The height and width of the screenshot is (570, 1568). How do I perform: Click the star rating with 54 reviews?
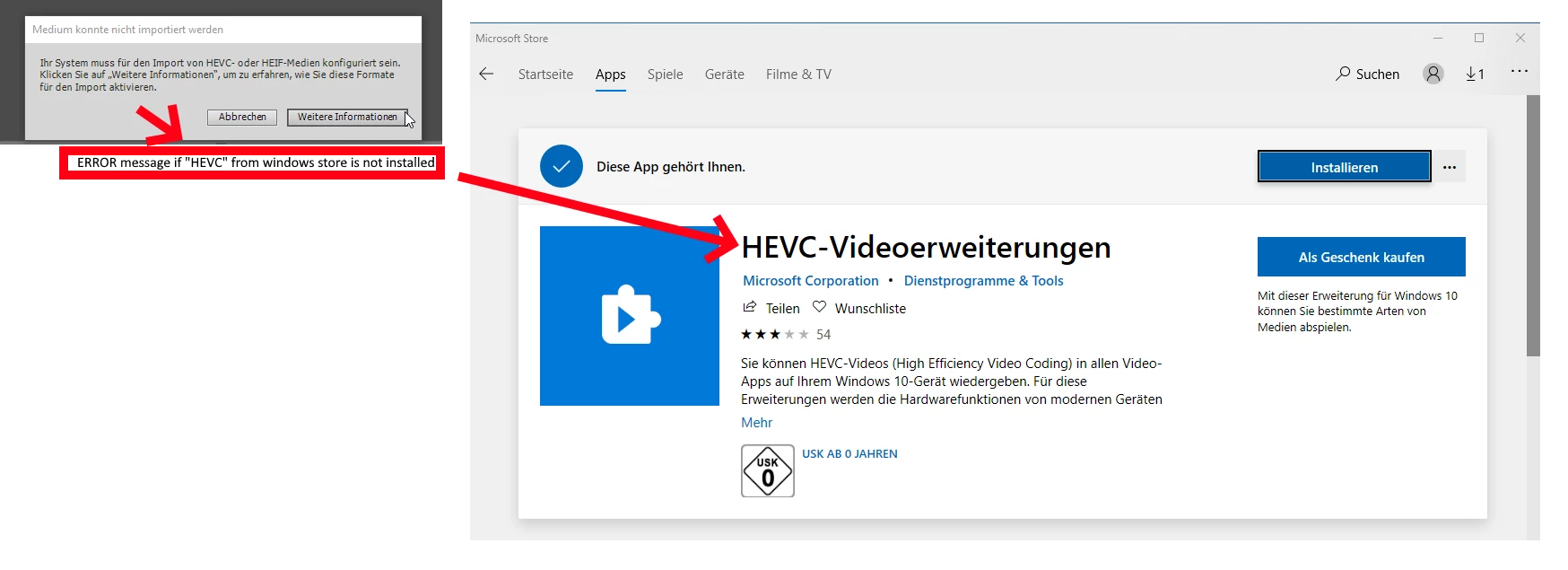[x=786, y=335]
